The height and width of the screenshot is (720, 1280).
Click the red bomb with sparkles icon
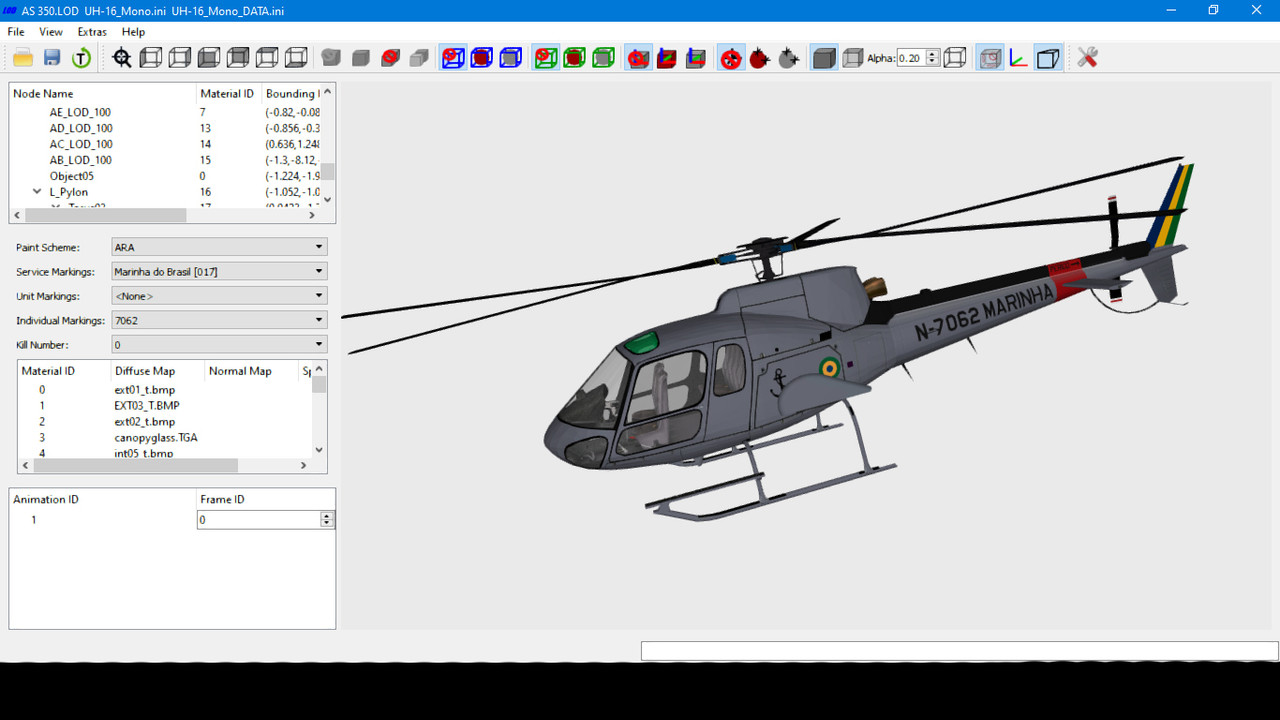760,57
